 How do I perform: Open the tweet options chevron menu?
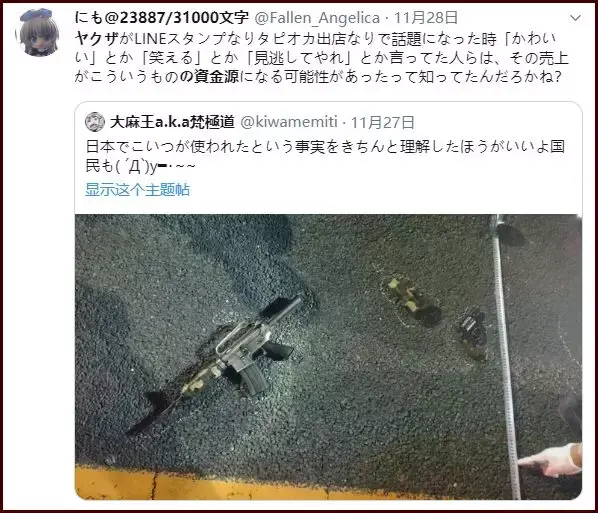pos(575,18)
